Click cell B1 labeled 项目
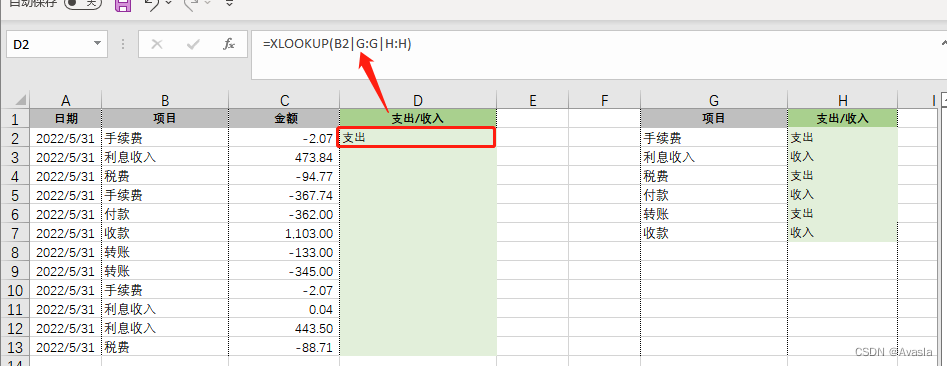This screenshot has height=366, width=947. 165,118
